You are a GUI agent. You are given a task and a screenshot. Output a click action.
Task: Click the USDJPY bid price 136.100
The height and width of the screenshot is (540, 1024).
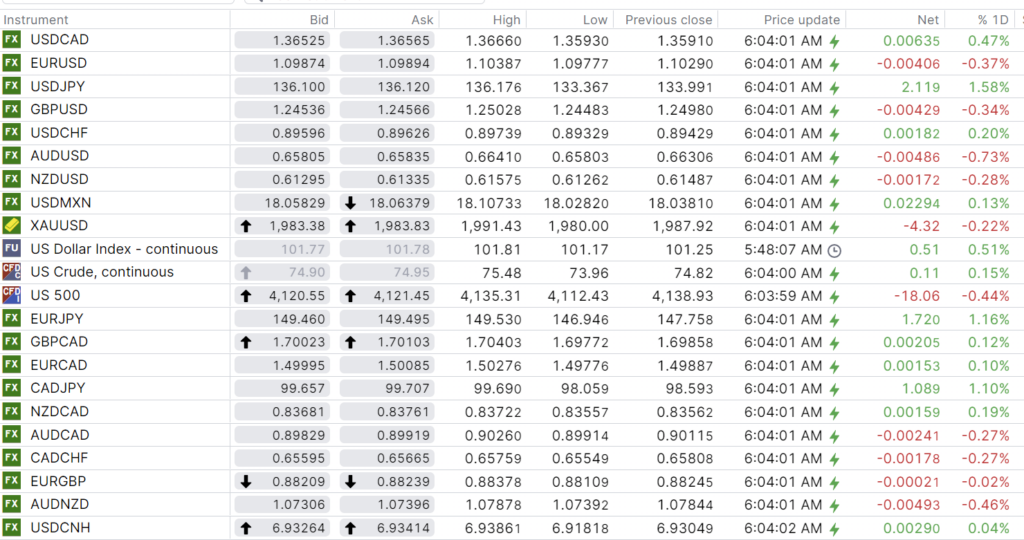283,87
